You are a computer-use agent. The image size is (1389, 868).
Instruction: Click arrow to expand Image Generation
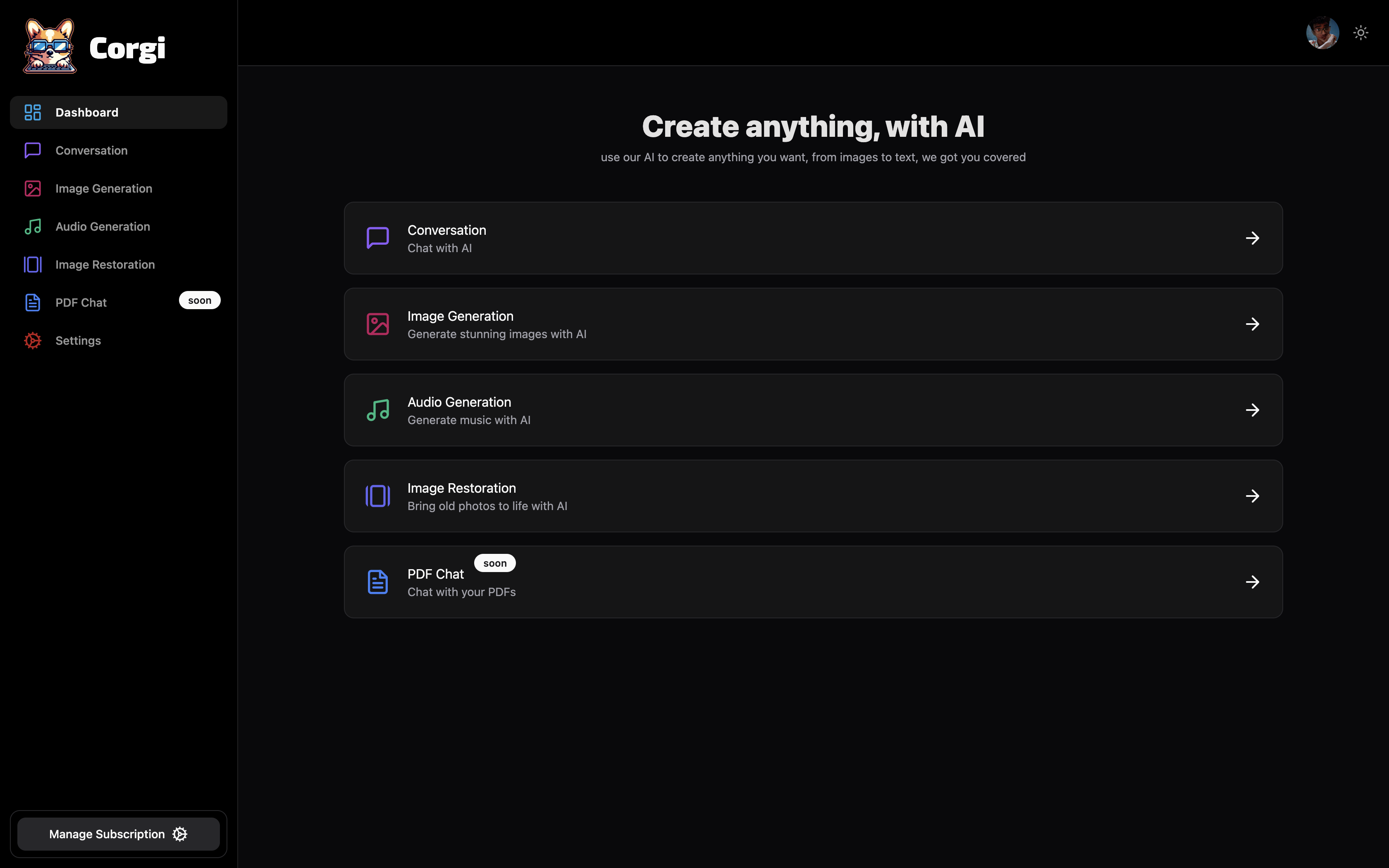click(x=1252, y=323)
